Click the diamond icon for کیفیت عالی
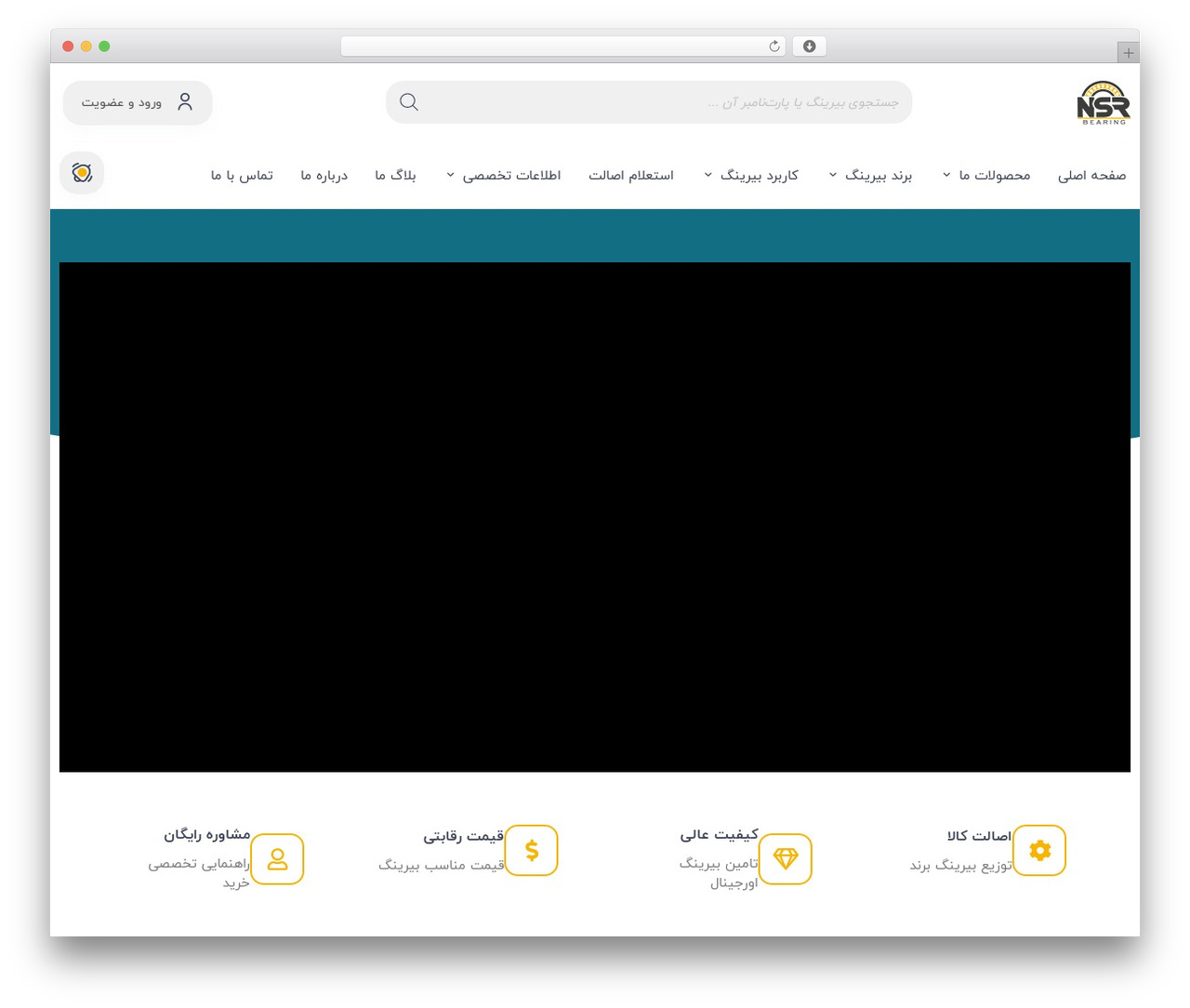 click(x=786, y=858)
